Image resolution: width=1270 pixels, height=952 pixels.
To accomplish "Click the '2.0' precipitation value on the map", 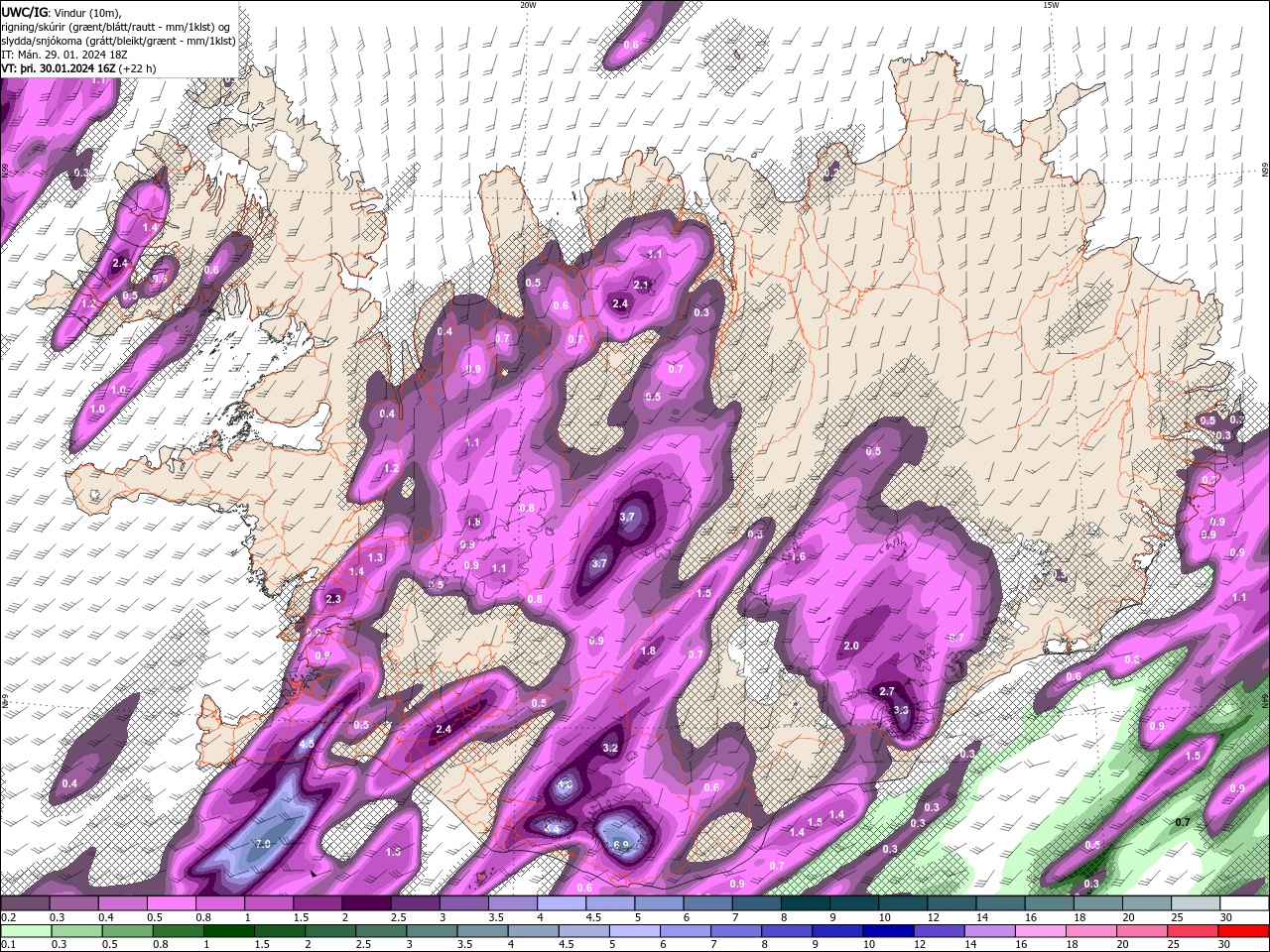I will coord(850,646).
